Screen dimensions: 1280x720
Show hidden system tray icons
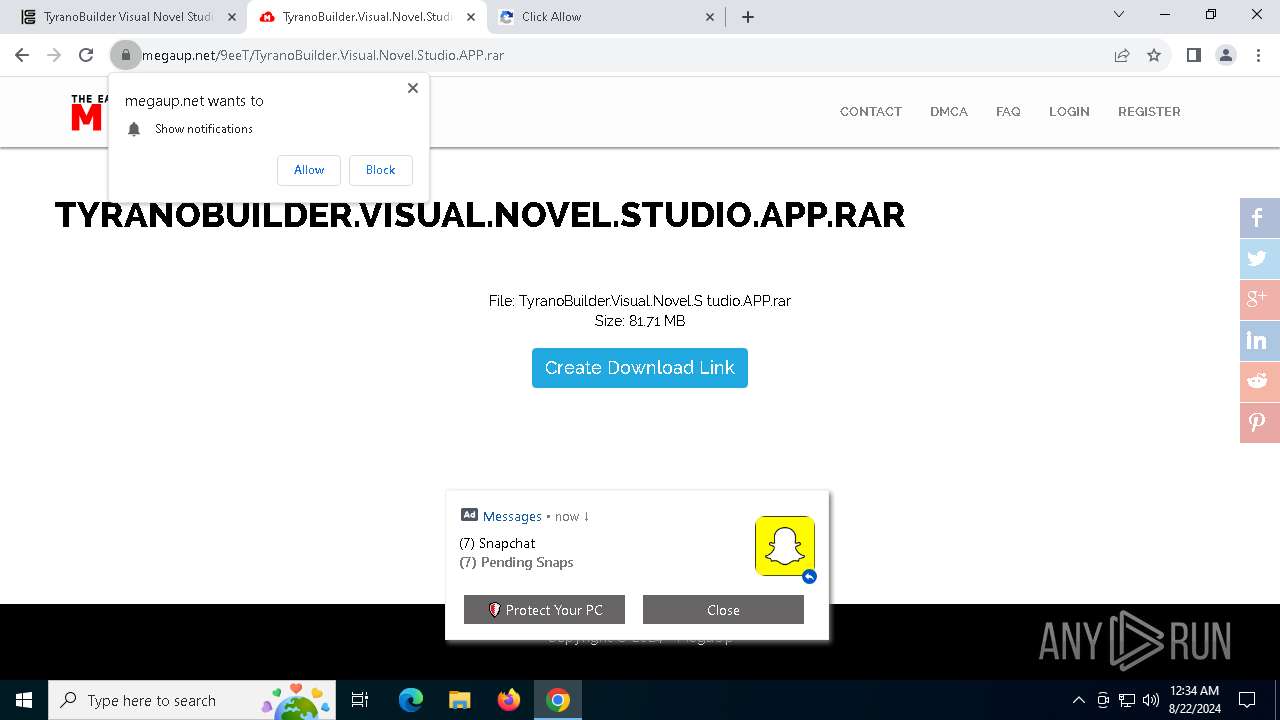[1078, 700]
